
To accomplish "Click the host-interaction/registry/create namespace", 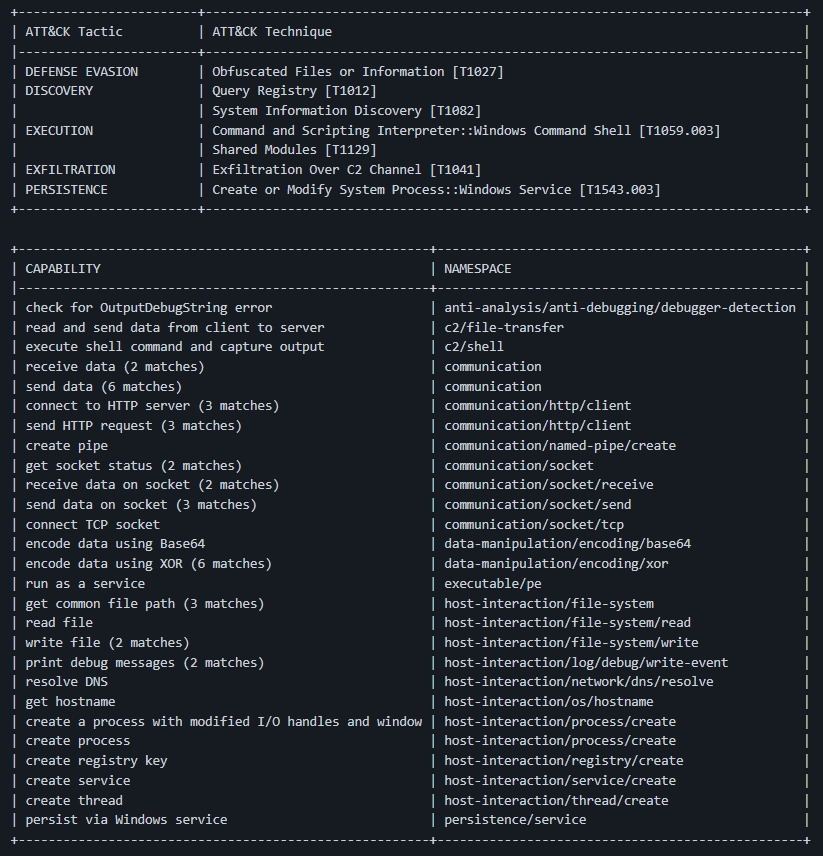I will click(564, 761).
